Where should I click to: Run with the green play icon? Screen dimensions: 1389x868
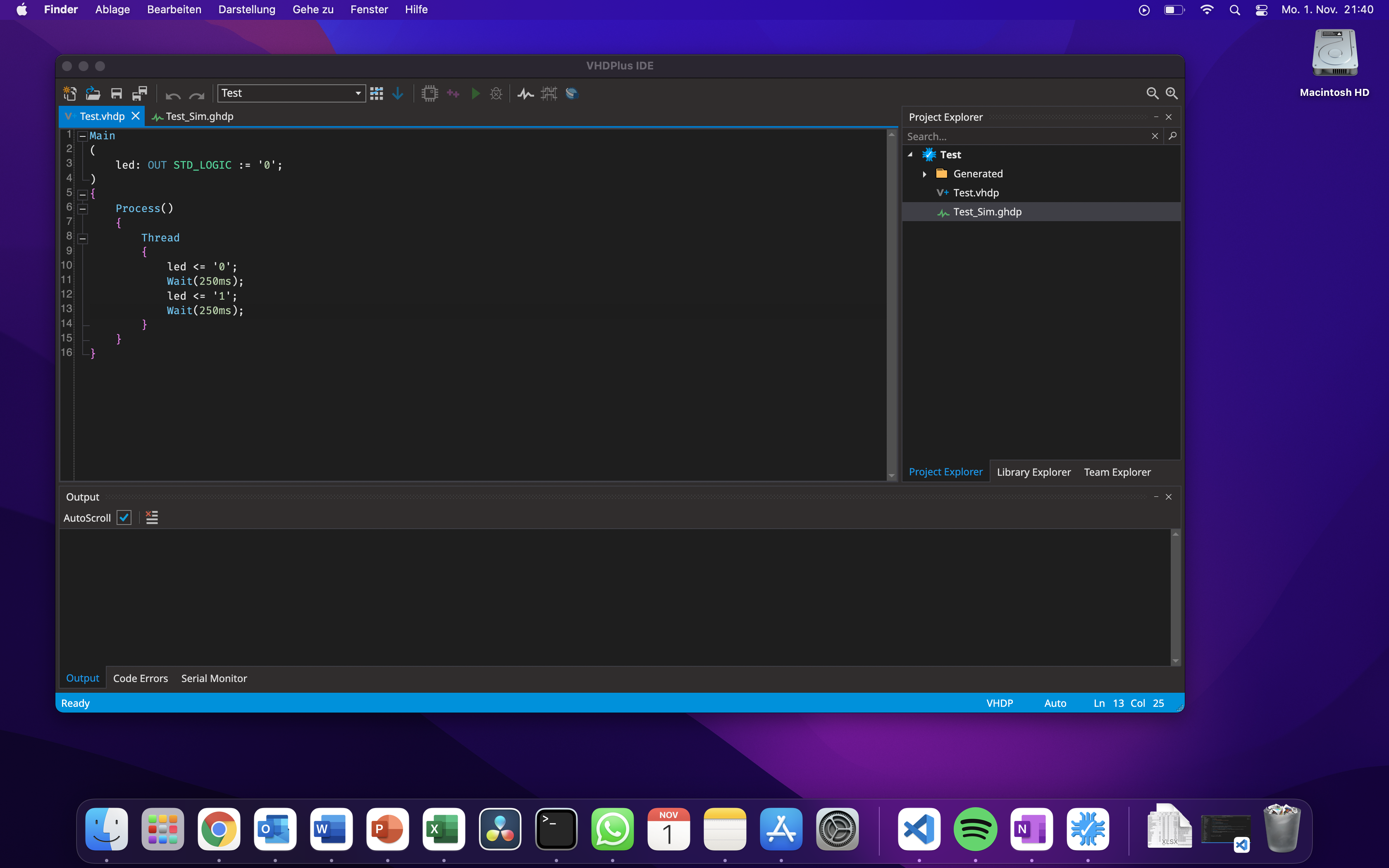tap(475, 93)
